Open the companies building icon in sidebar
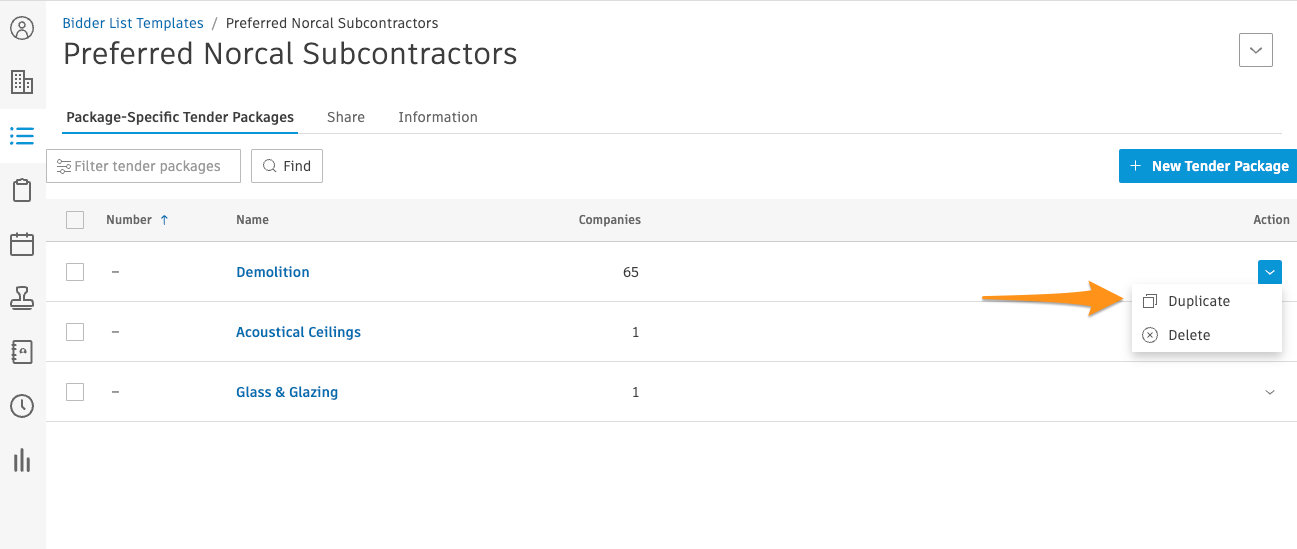The height and width of the screenshot is (549, 1297). (x=22, y=82)
